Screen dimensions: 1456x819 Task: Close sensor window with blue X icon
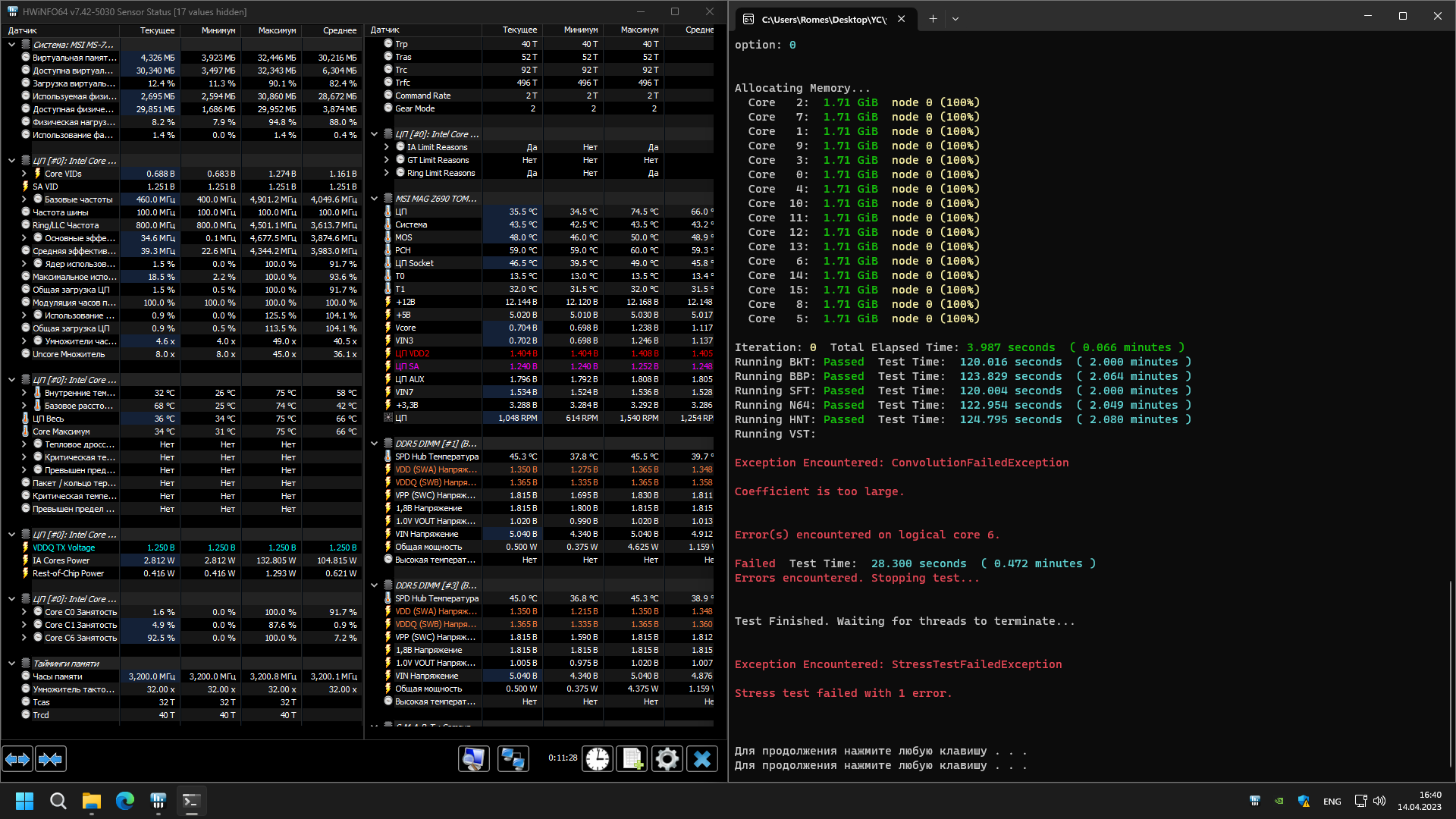point(702,759)
